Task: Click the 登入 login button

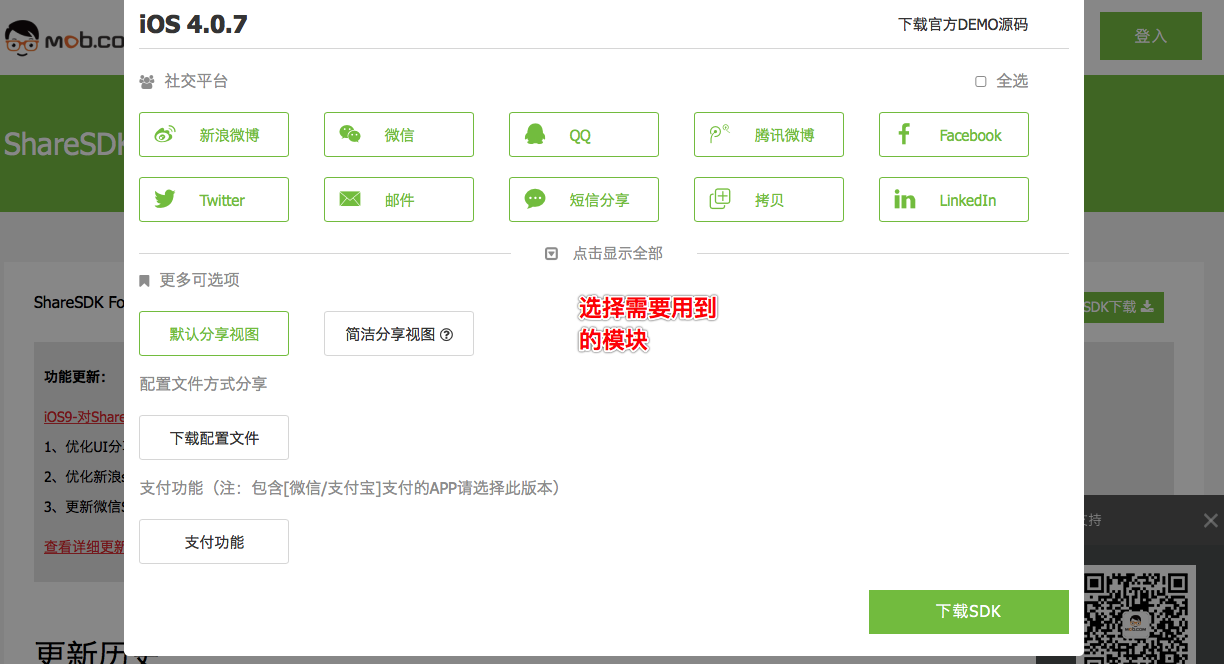Action: point(1150,36)
